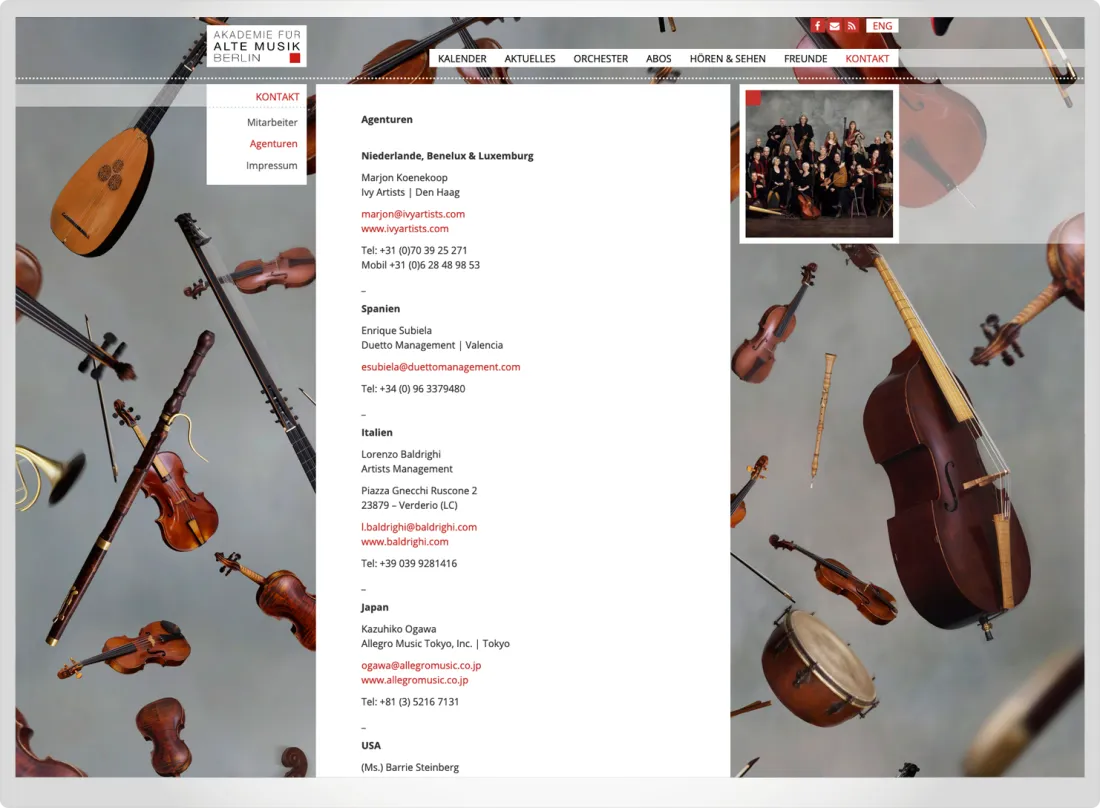The height and width of the screenshot is (808, 1100).
Task: Open the HÖREN & SEHEN menu
Action: (728, 59)
